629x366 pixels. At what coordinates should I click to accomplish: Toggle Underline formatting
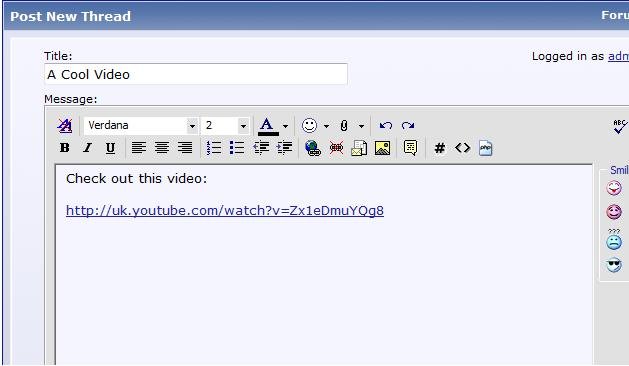pos(110,148)
